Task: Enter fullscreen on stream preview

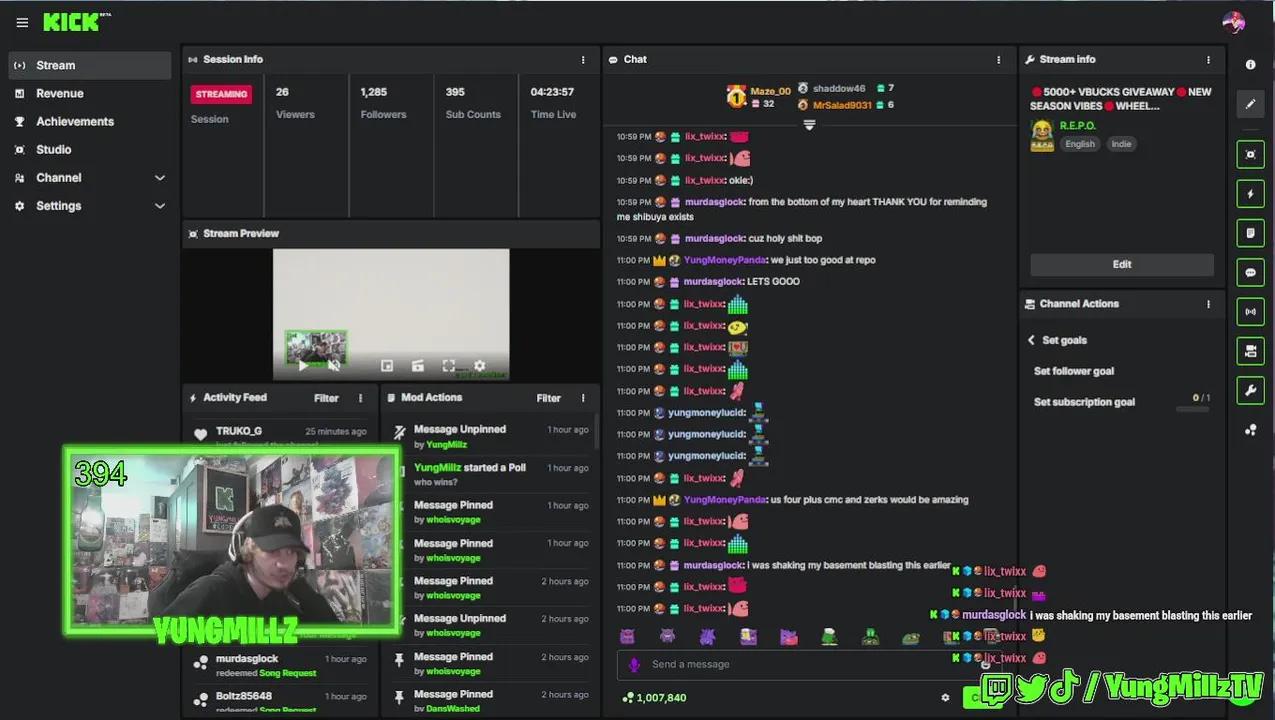Action: 448,366
